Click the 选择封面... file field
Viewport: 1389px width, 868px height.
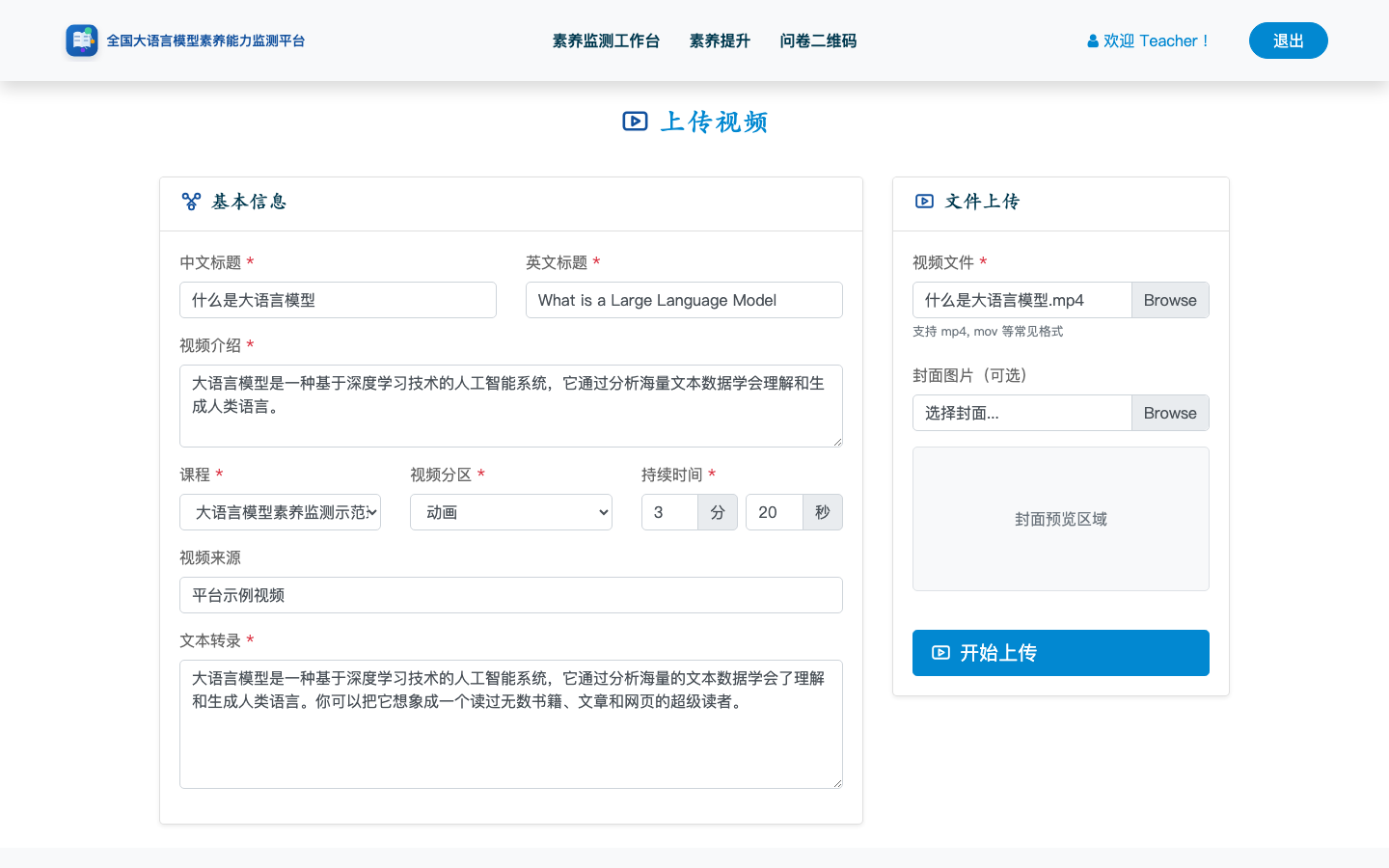1021,413
